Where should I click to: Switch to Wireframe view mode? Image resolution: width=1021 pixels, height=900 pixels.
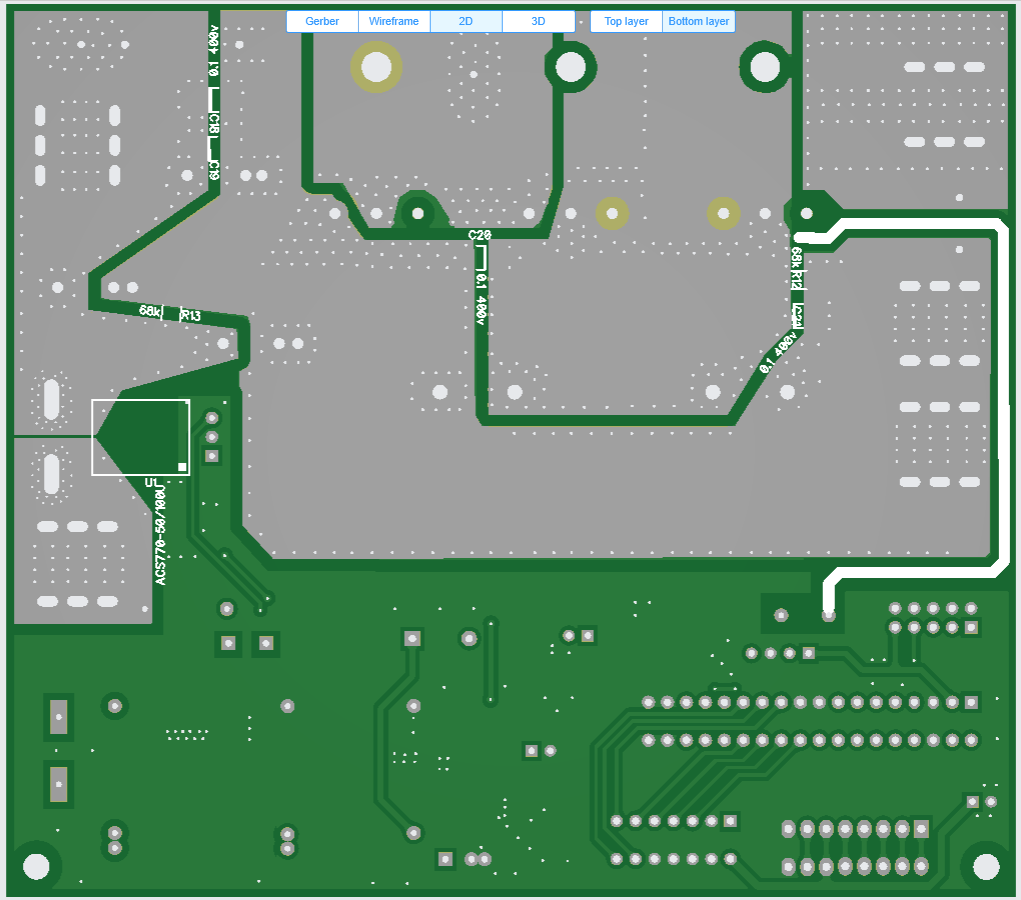(x=394, y=21)
